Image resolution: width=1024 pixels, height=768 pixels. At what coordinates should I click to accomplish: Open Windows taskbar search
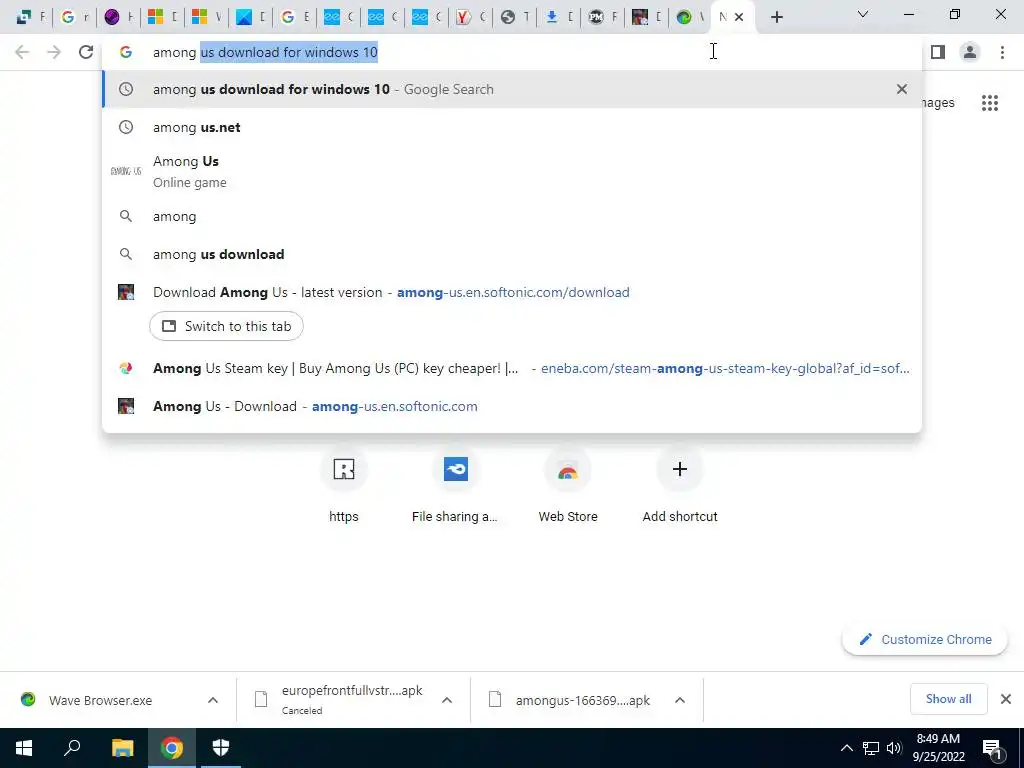pos(72,748)
